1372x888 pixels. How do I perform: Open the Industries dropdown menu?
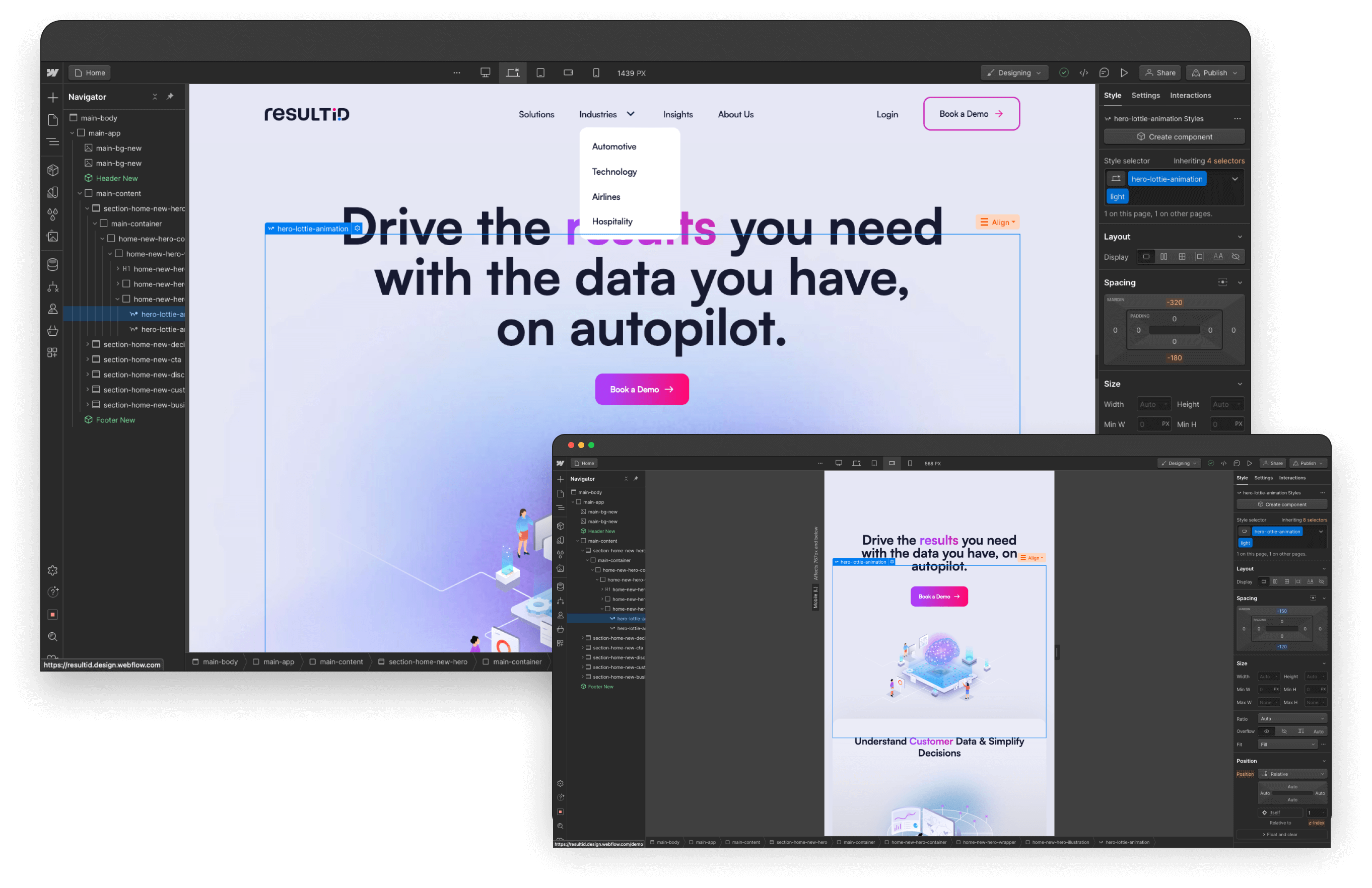(605, 114)
